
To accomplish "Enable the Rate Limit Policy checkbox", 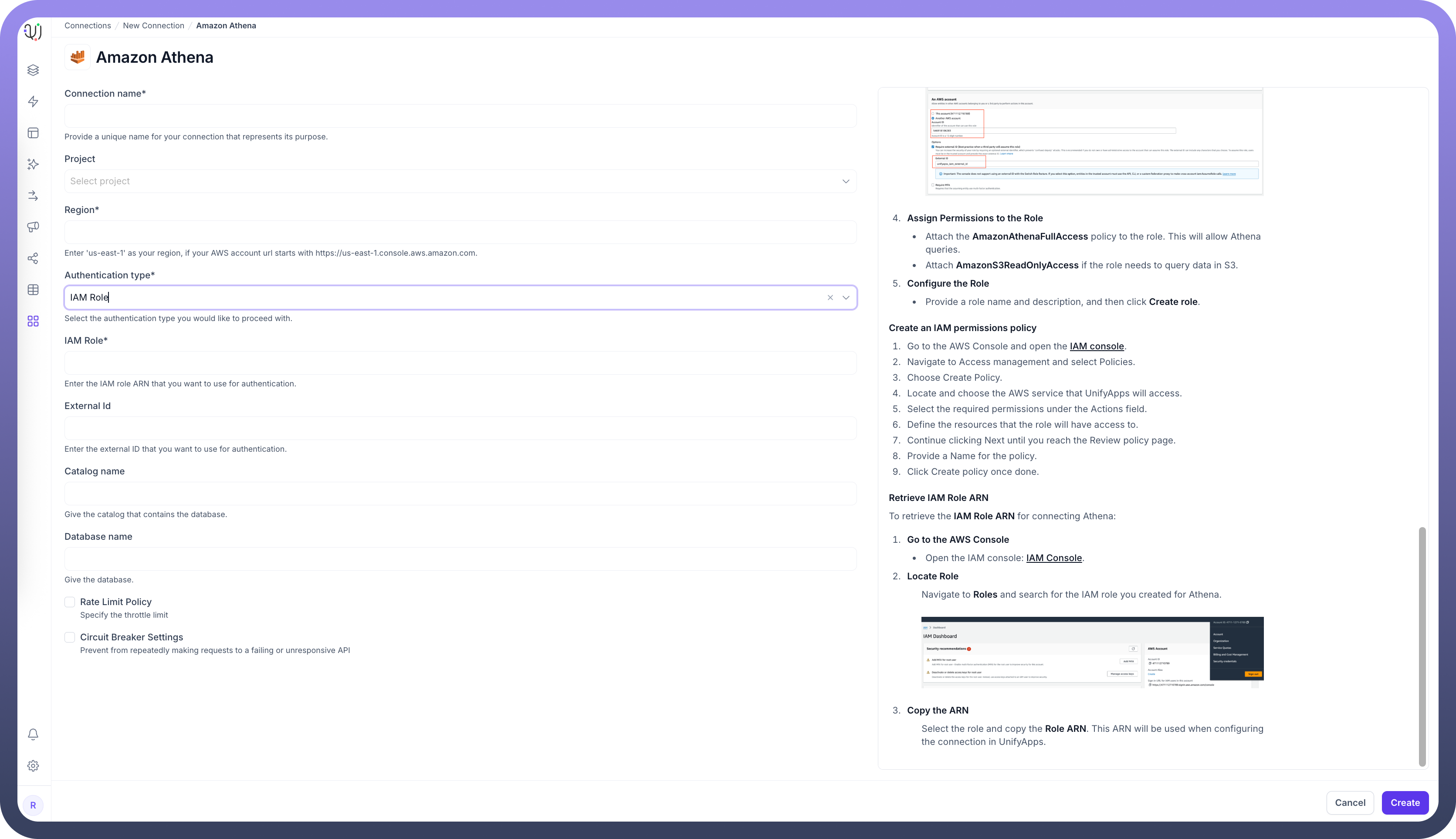I will click(70, 602).
